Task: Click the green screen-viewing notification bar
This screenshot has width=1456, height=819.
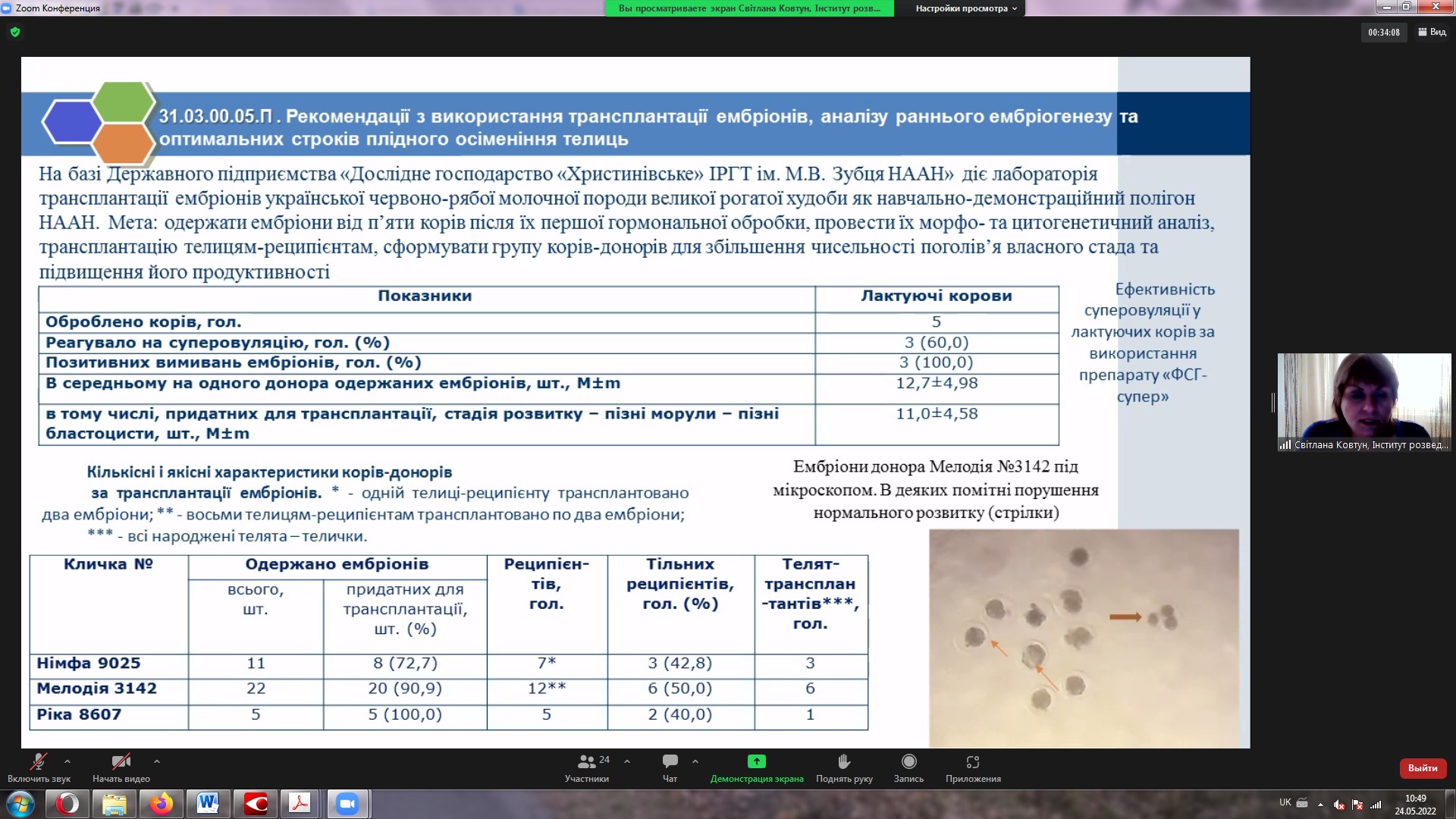Action: coord(749,8)
